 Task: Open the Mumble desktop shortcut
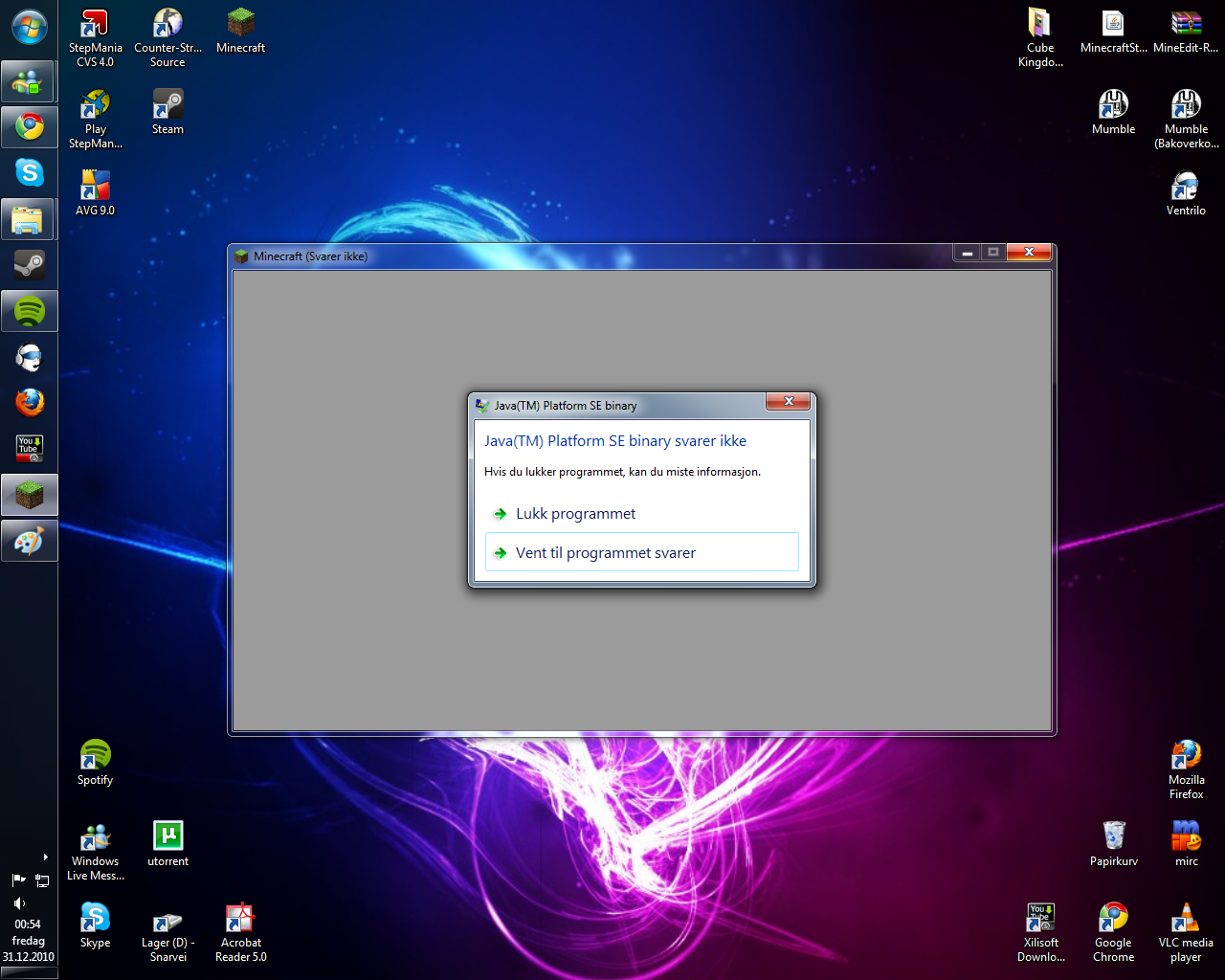click(x=1113, y=112)
